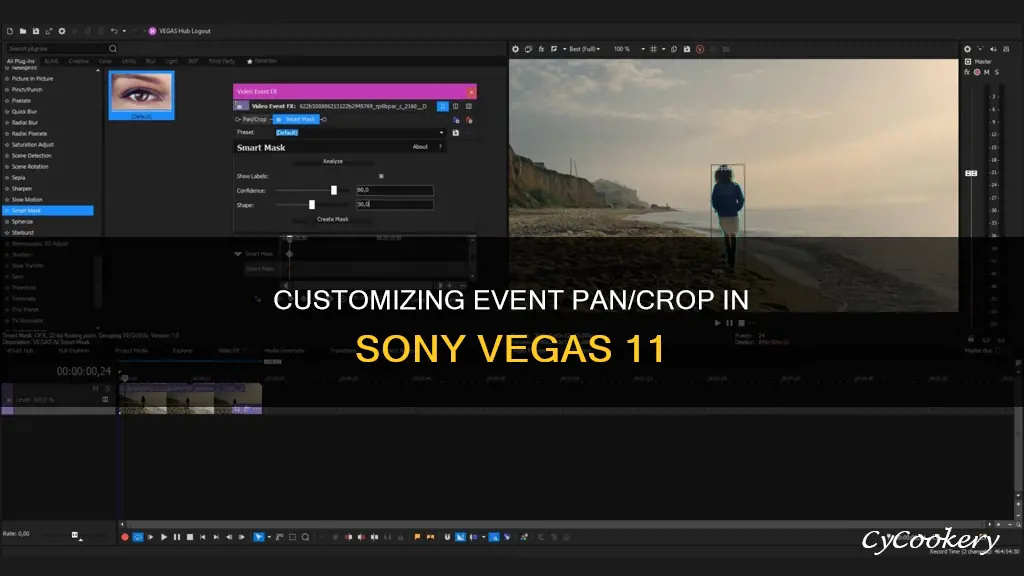Open the Preset dropdown list
The height and width of the screenshot is (576, 1024).
pyautogui.click(x=441, y=133)
